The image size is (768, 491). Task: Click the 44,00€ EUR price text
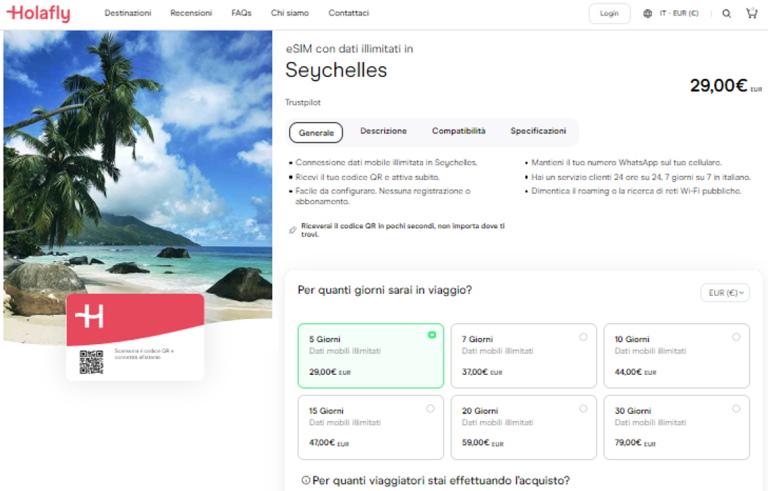point(635,372)
